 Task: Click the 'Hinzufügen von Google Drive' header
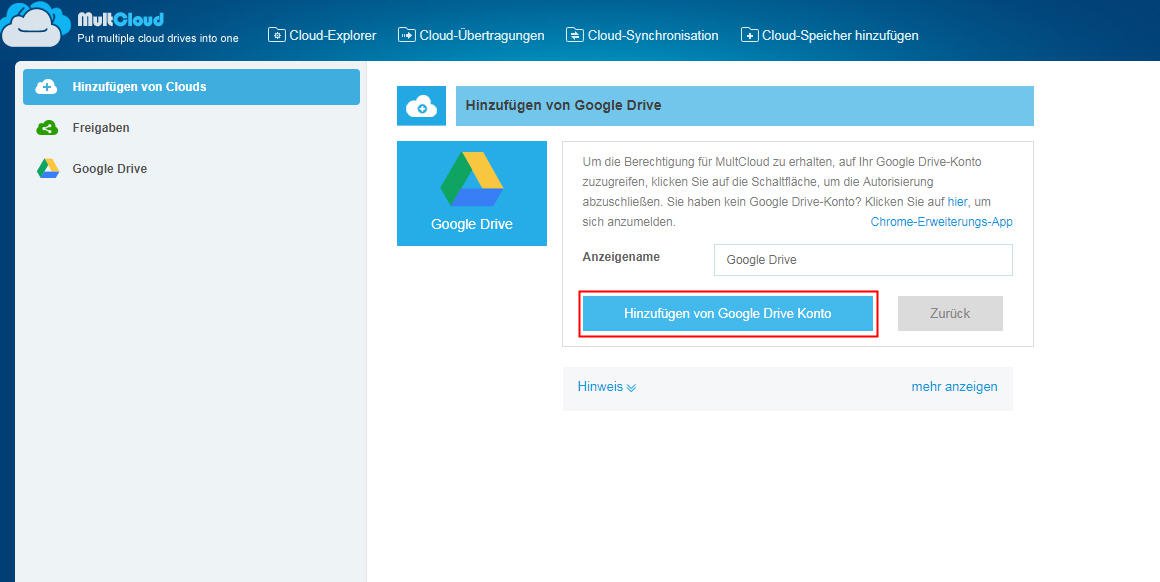744,106
